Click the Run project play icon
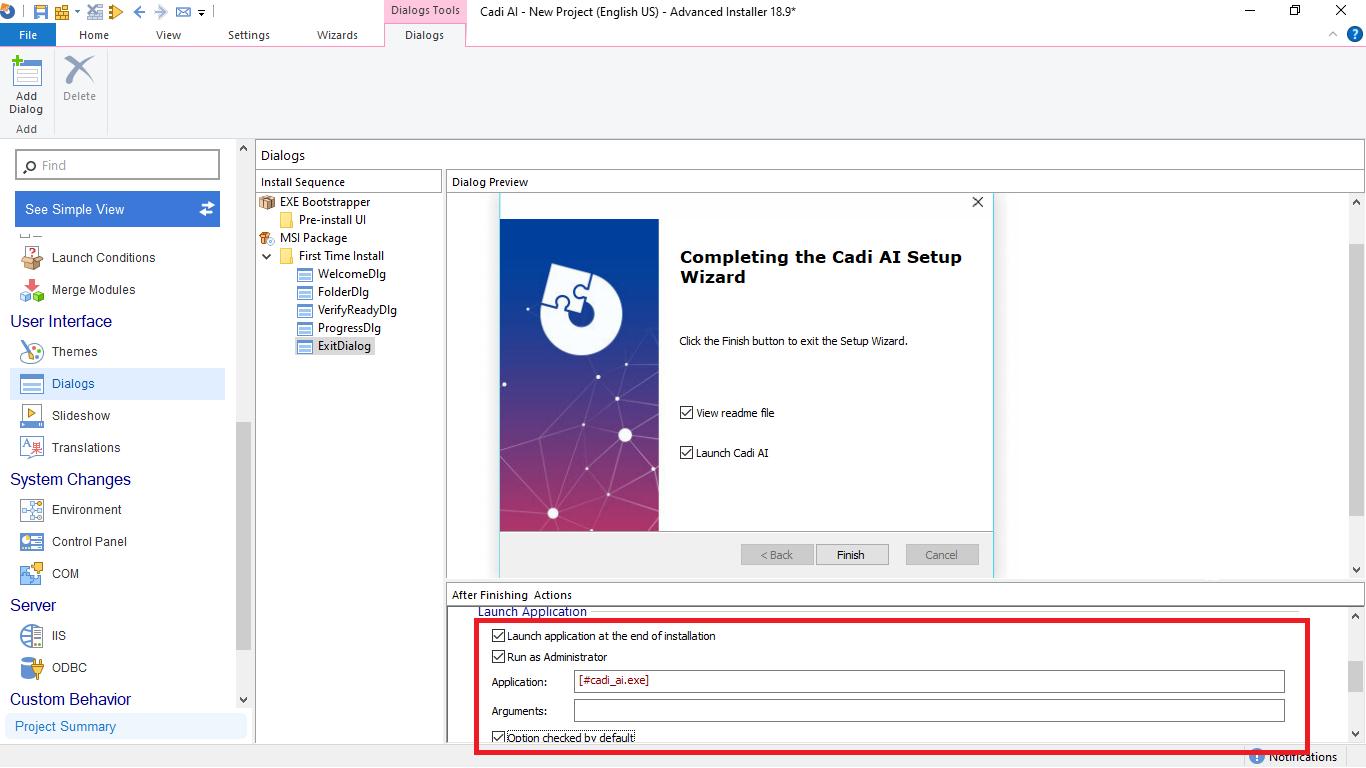Viewport: 1366px width, 768px height. [x=116, y=12]
